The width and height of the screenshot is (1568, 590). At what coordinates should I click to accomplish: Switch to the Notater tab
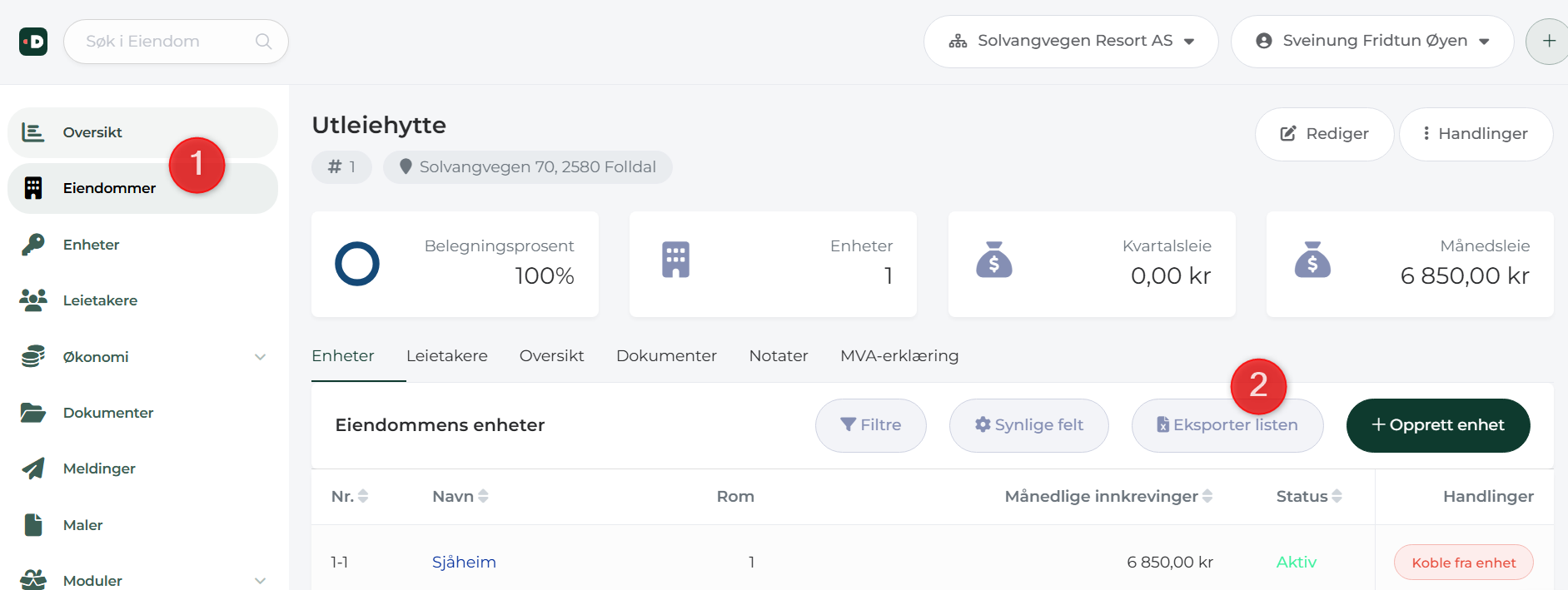tap(779, 356)
